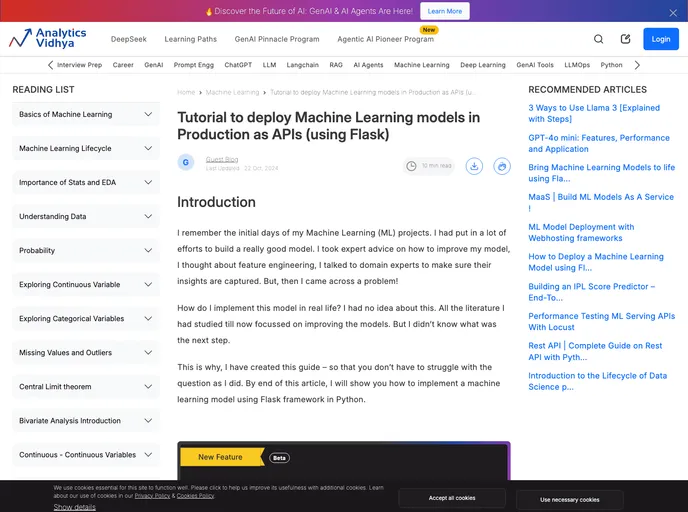Select LLMOps topic
The width and height of the screenshot is (688, 512).
click(x=577, y=65)
